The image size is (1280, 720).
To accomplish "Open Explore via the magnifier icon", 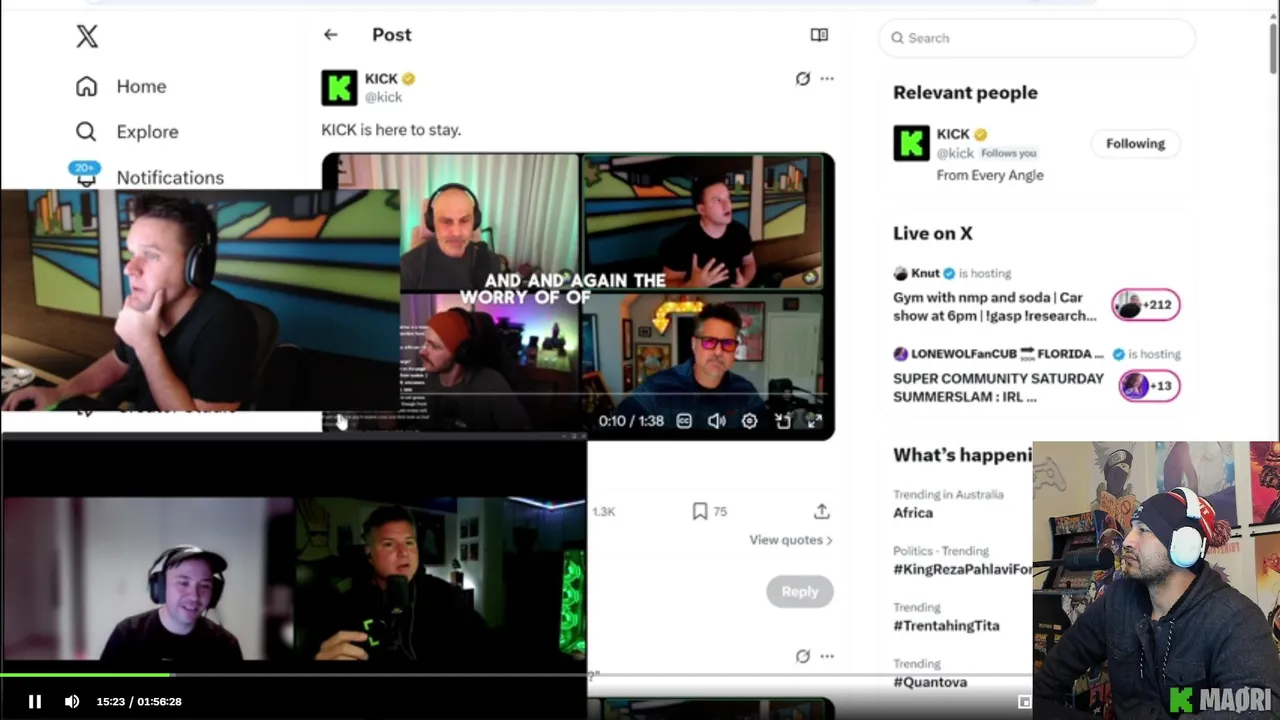I will 87,131.
